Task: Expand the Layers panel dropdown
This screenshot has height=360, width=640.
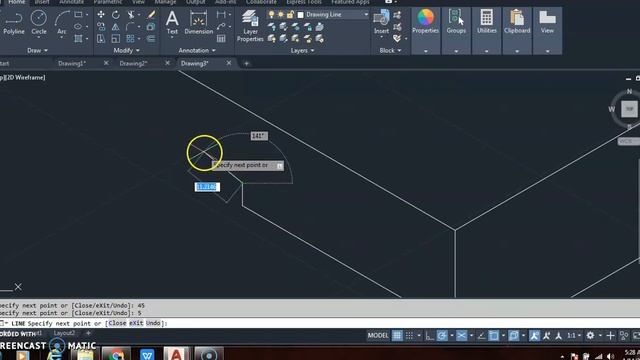Action: coord(302,51)
